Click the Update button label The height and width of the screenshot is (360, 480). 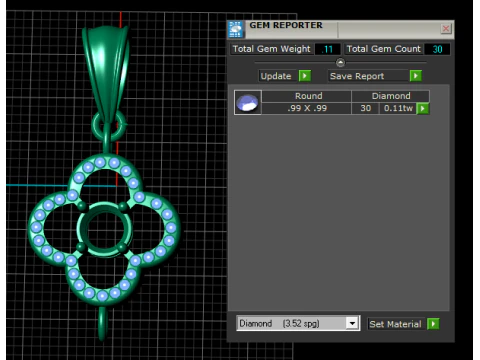pos(276,76)
